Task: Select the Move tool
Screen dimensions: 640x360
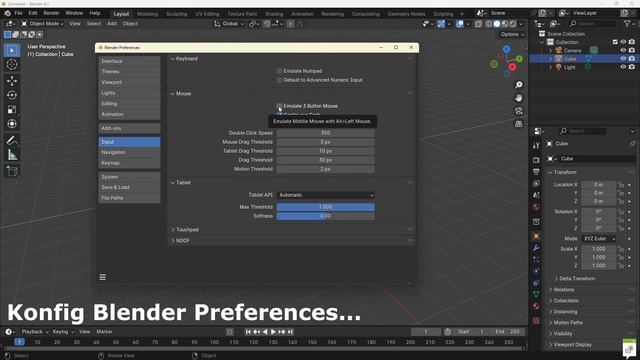Action: tap(12, 80)
